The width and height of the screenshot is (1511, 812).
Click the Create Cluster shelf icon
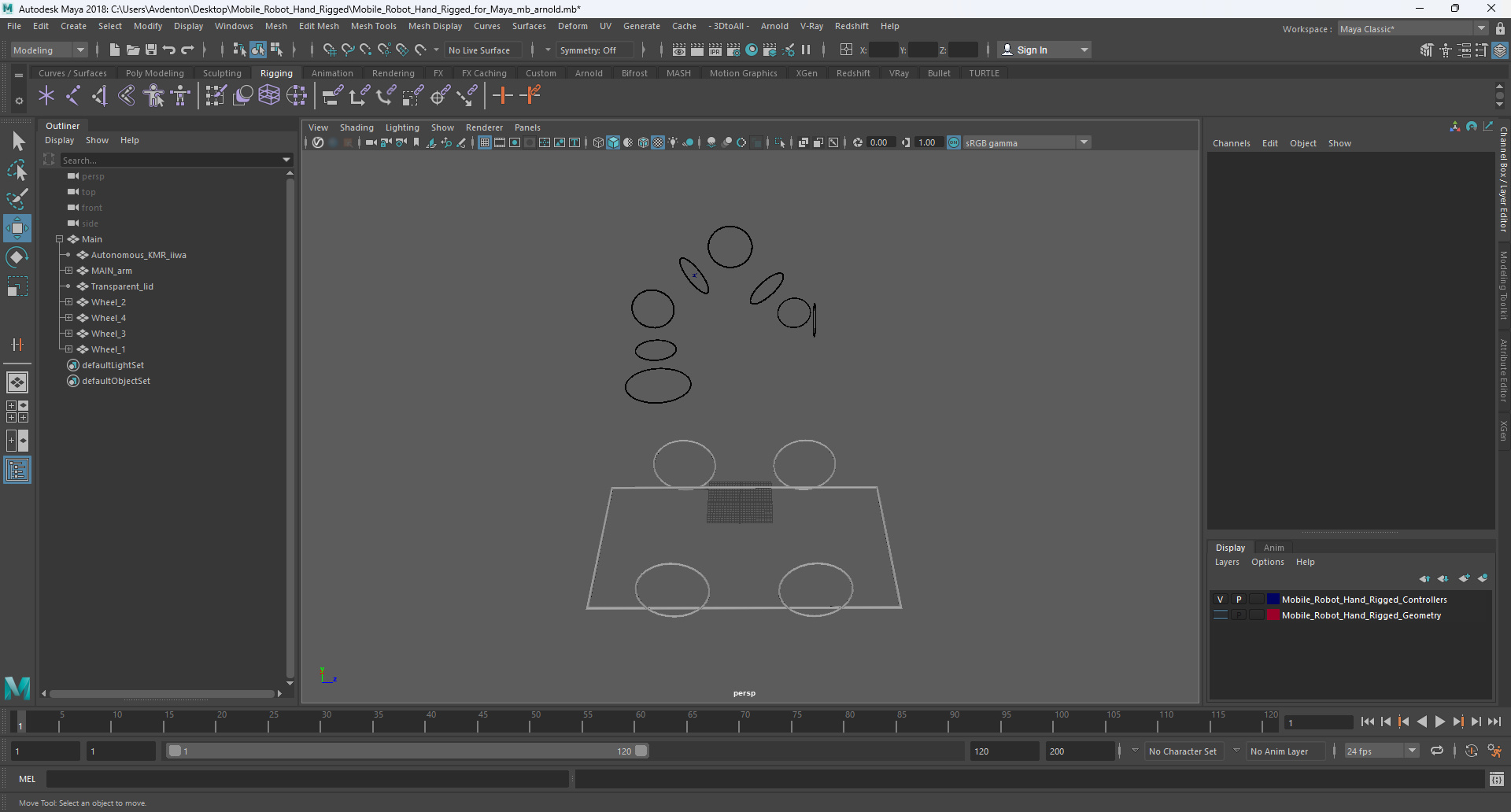tap(297, 96)
